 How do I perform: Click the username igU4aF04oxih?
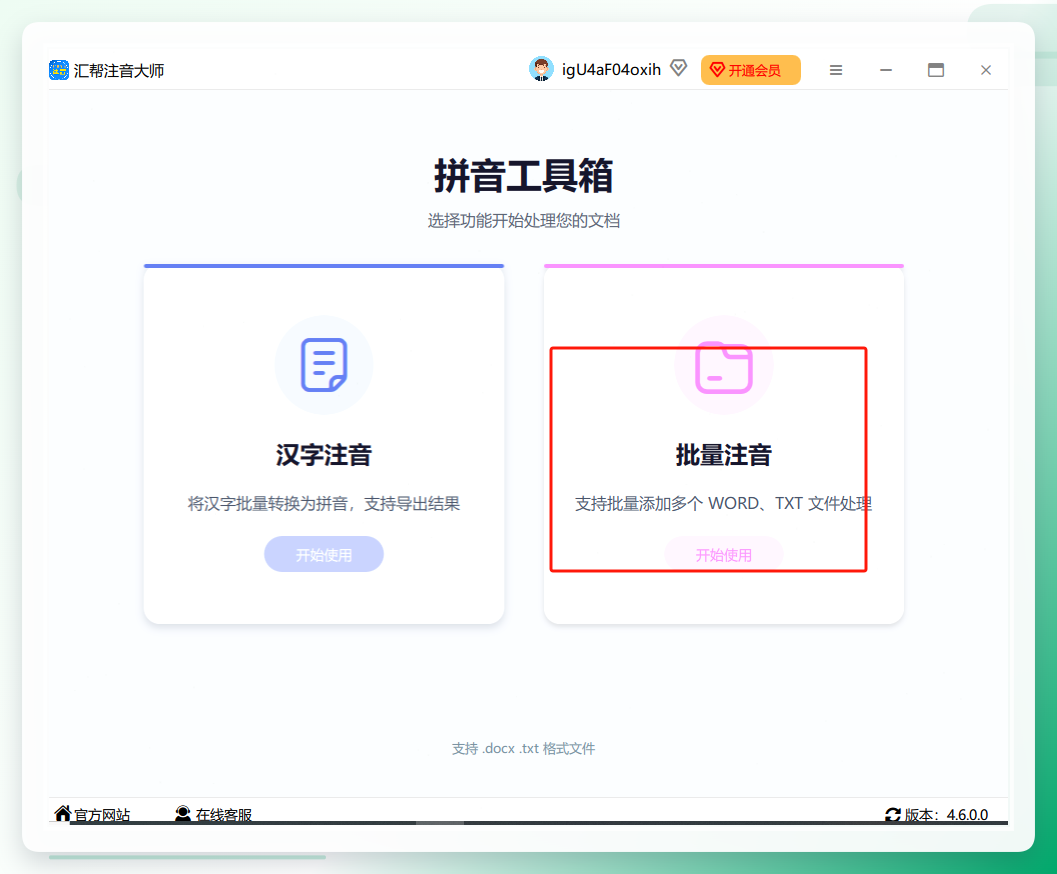tap(611, 70)
